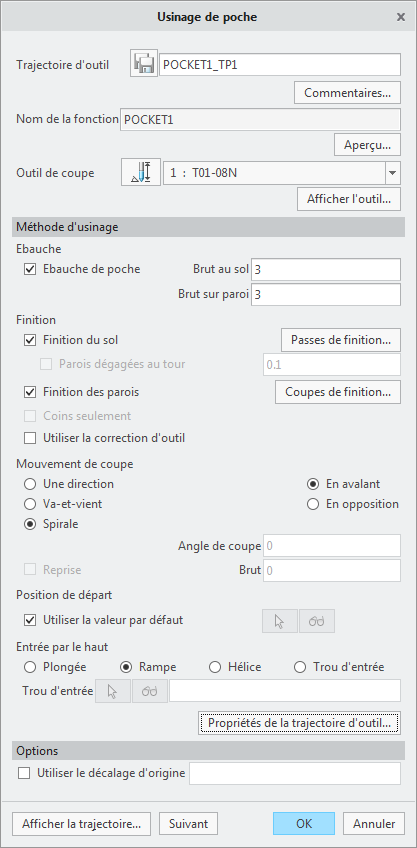
Task: Click the cutting tool selection icon
Action: [141, 173]
